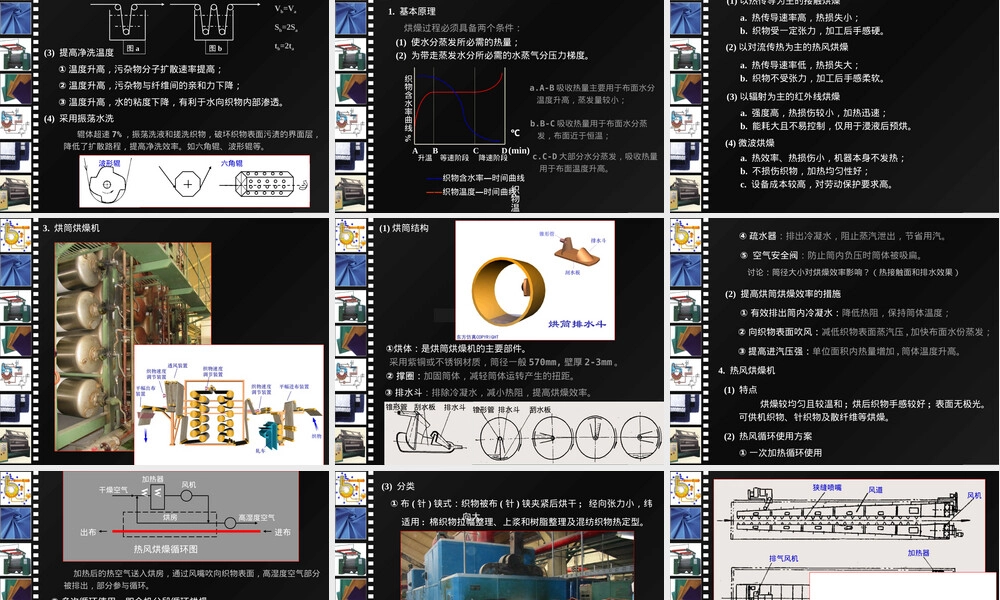Click the colored cylinder dryer schematic diagram
Screen dimensions: 1000x600
pos(229,405)
